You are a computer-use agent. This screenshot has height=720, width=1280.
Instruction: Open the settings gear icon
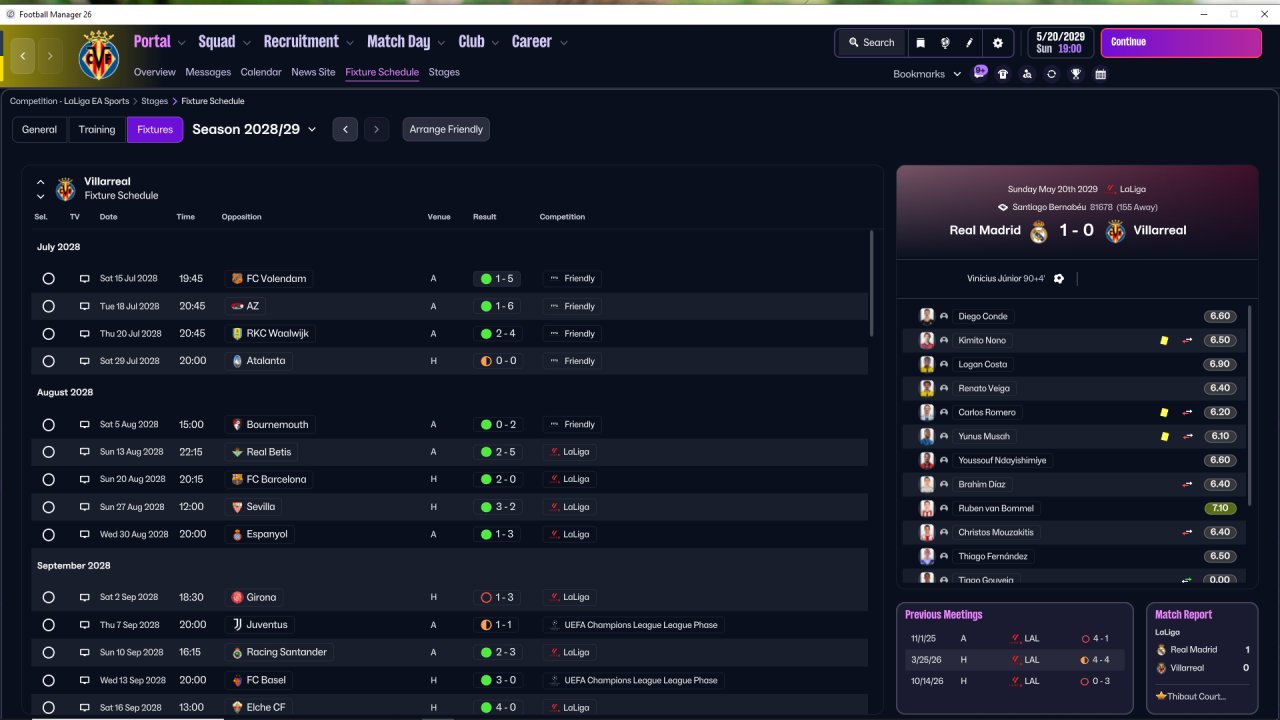click(x=997, y=43)
